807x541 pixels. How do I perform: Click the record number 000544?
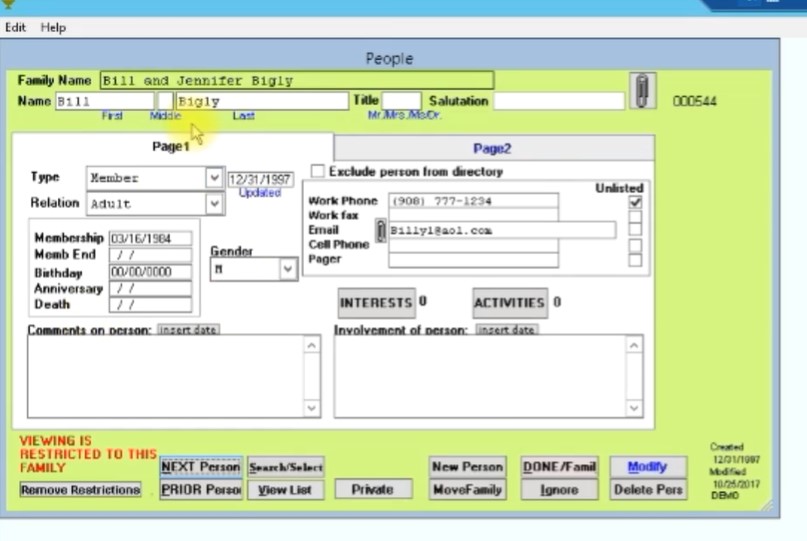(x=694, y=101)
